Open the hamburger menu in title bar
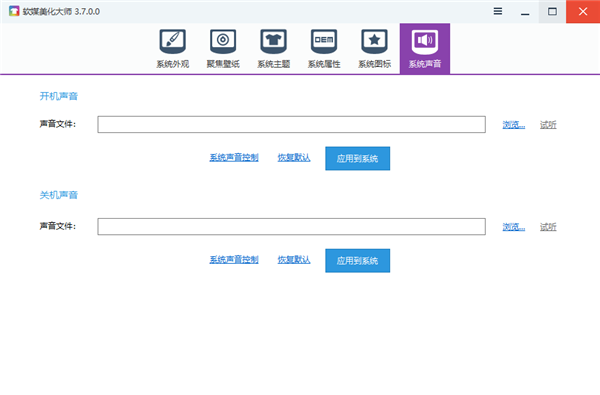The height and width of the screenshot is (395, 600). tap(498, 11)
